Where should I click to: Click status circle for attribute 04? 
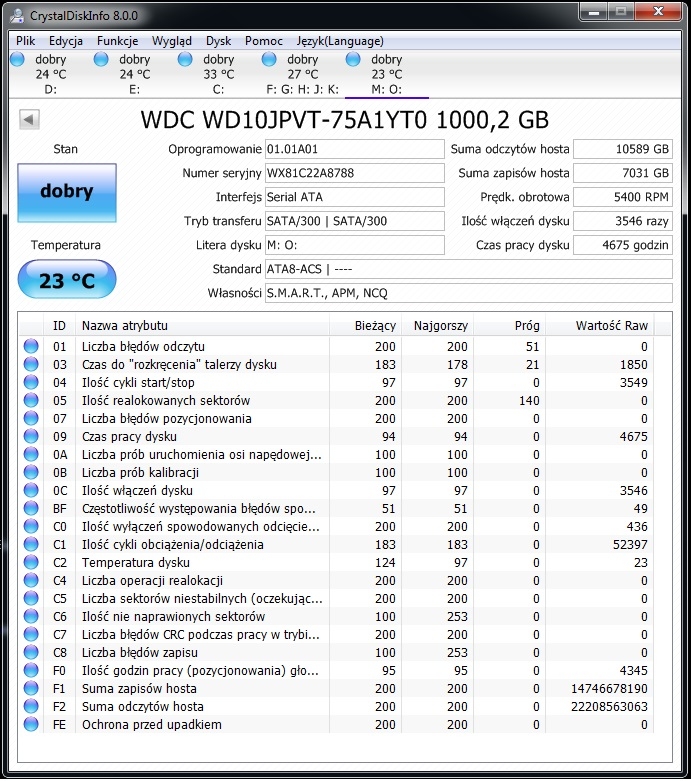(31, 382)
